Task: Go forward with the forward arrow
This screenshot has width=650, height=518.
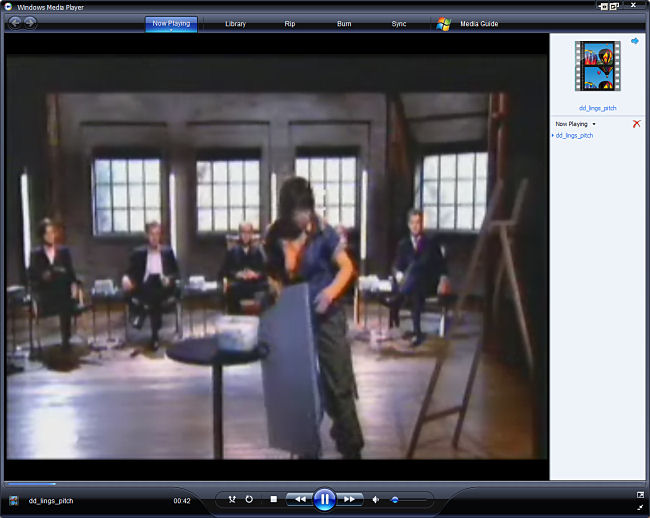Action: coord(30,22)
